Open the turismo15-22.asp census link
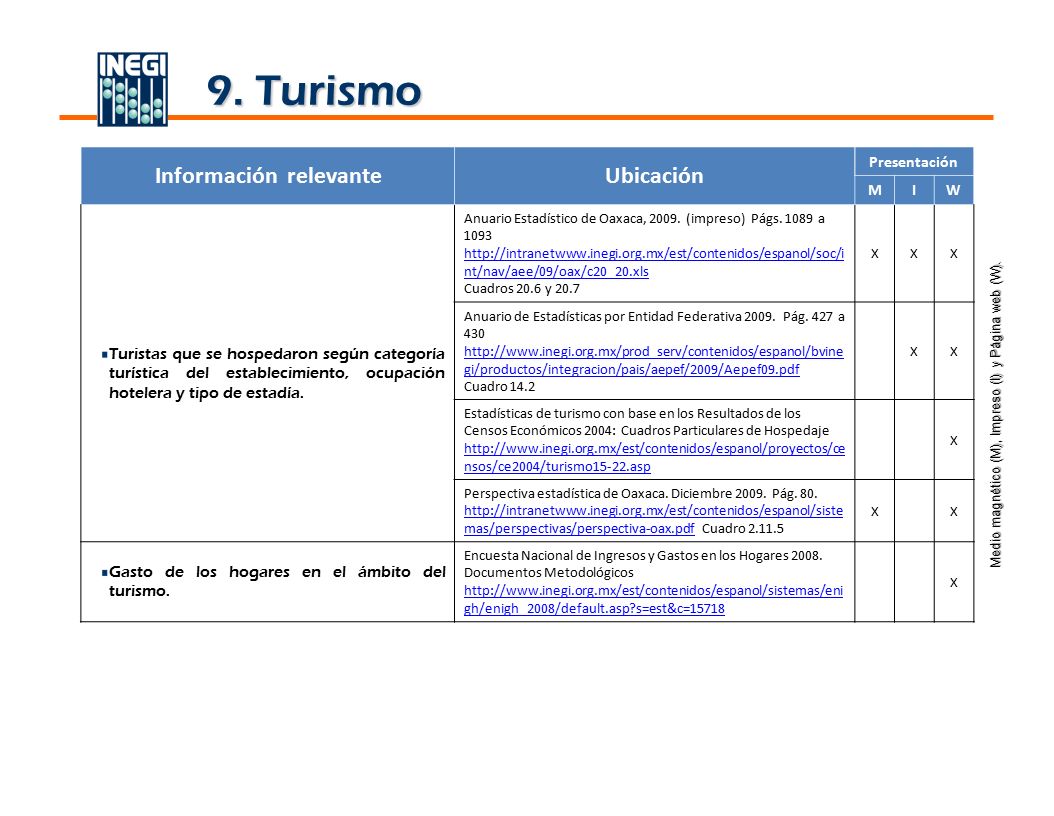This screenshot has width=1054, height=816. coord(654,458)
